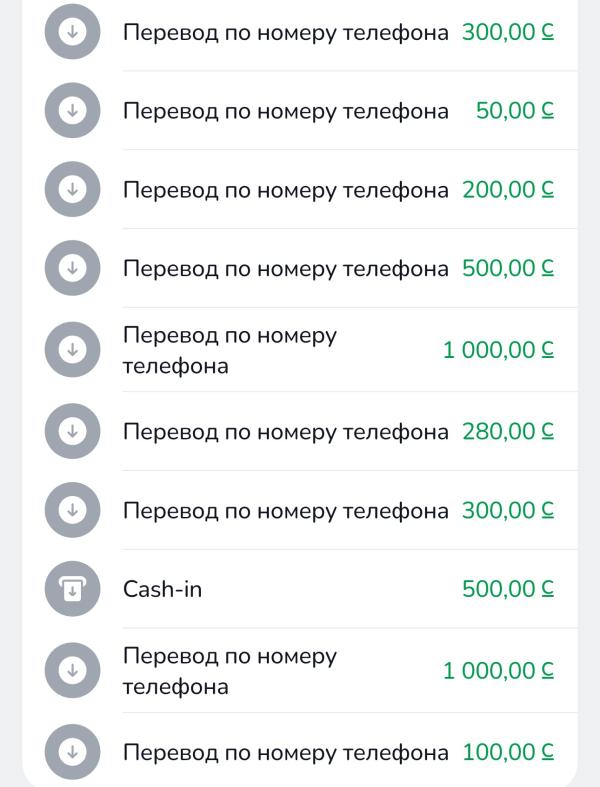View the phone transfer entry for 100,00
600x787 pixels.
point(285,752)
